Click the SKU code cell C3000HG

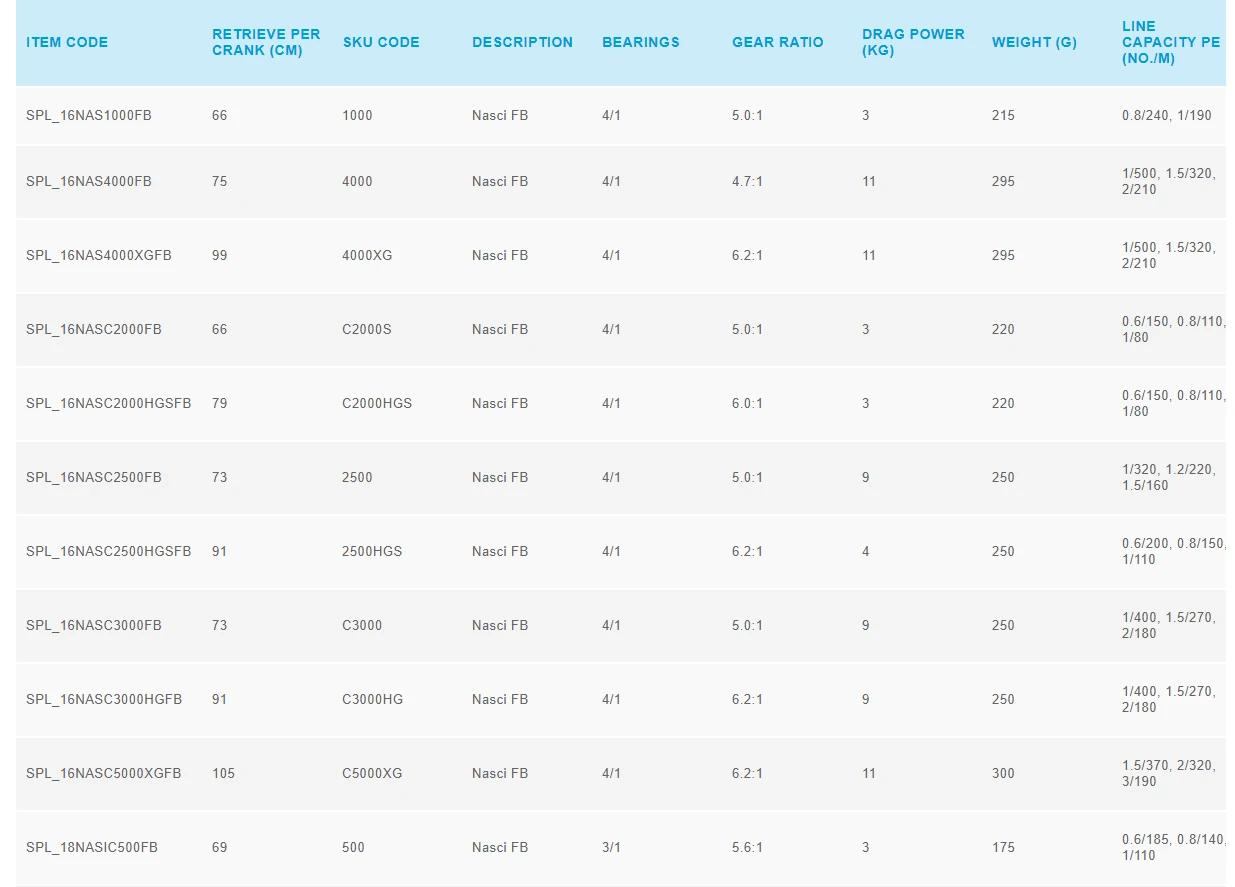373,699
